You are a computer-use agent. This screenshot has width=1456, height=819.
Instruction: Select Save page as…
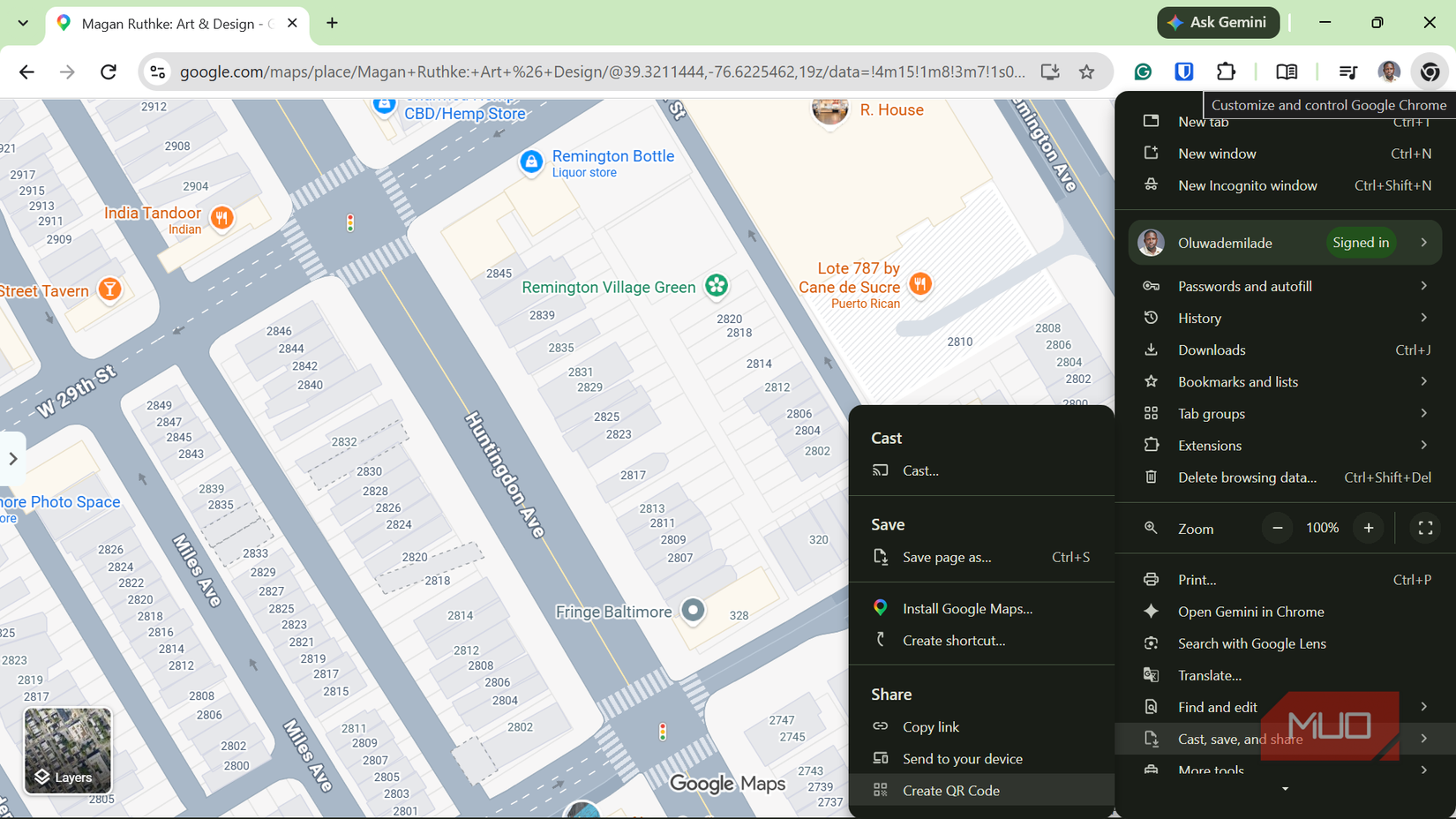[981, 557]
